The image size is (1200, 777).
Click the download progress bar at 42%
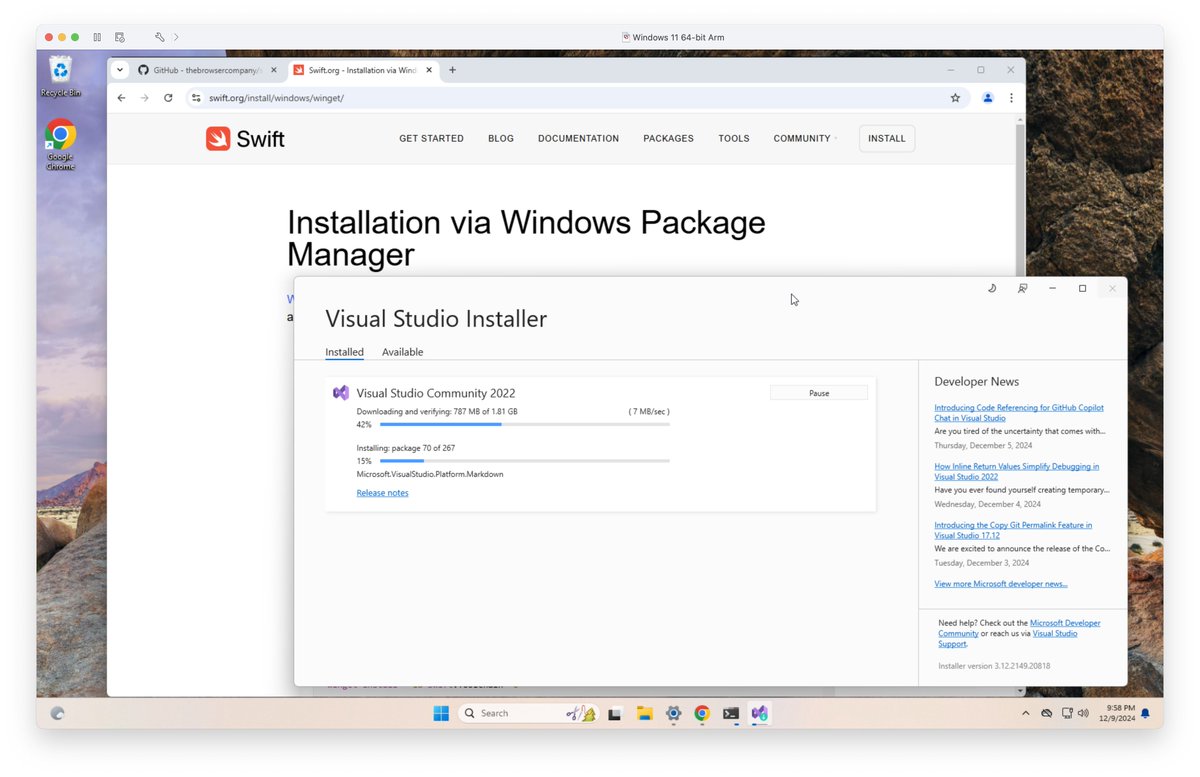(525, 424)
